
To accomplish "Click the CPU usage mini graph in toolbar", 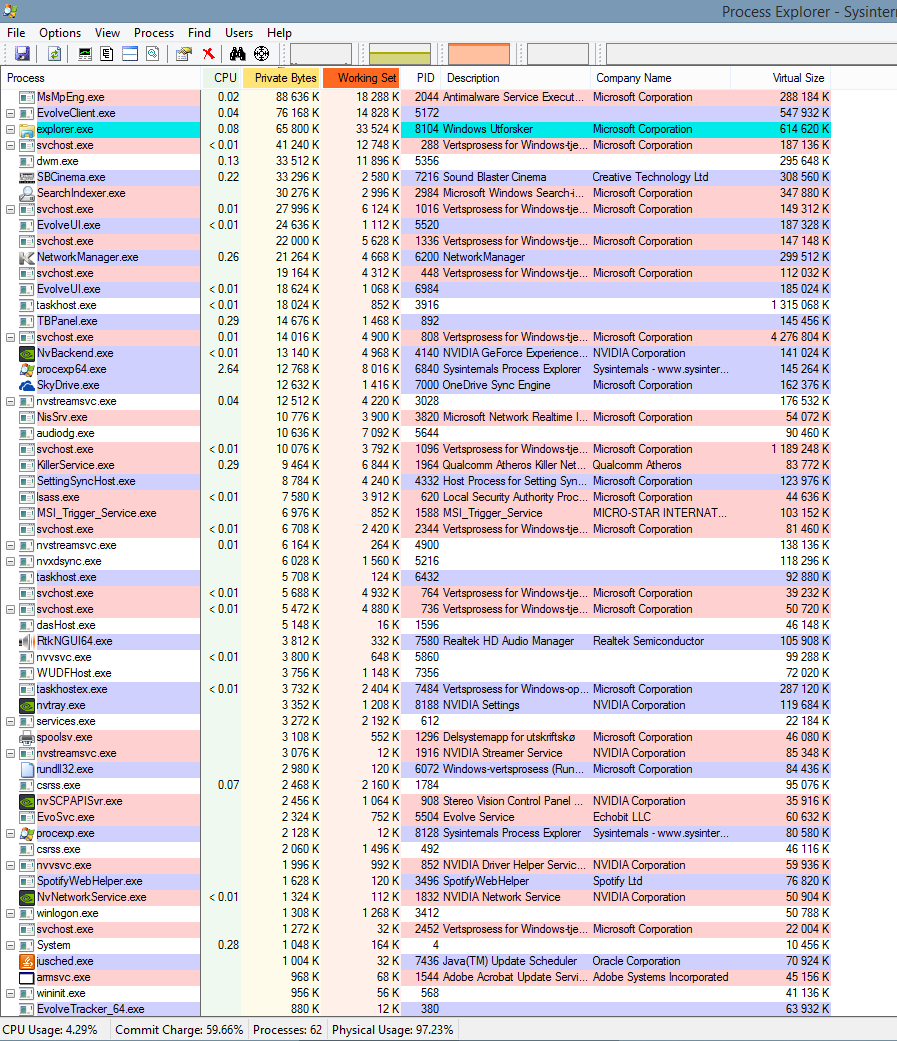I will click(x=321, y=54).
